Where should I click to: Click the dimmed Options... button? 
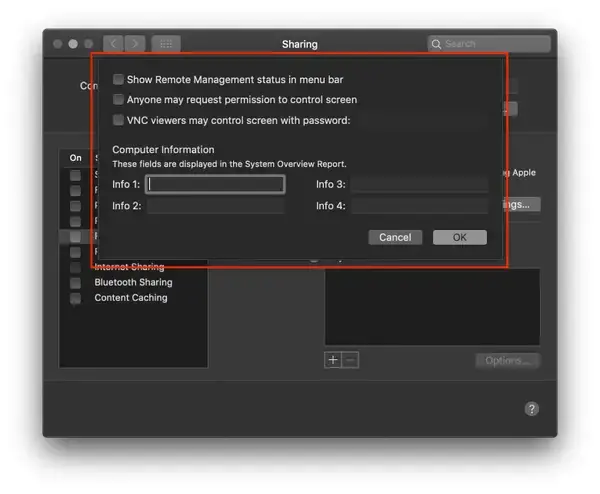coord(508,360)
